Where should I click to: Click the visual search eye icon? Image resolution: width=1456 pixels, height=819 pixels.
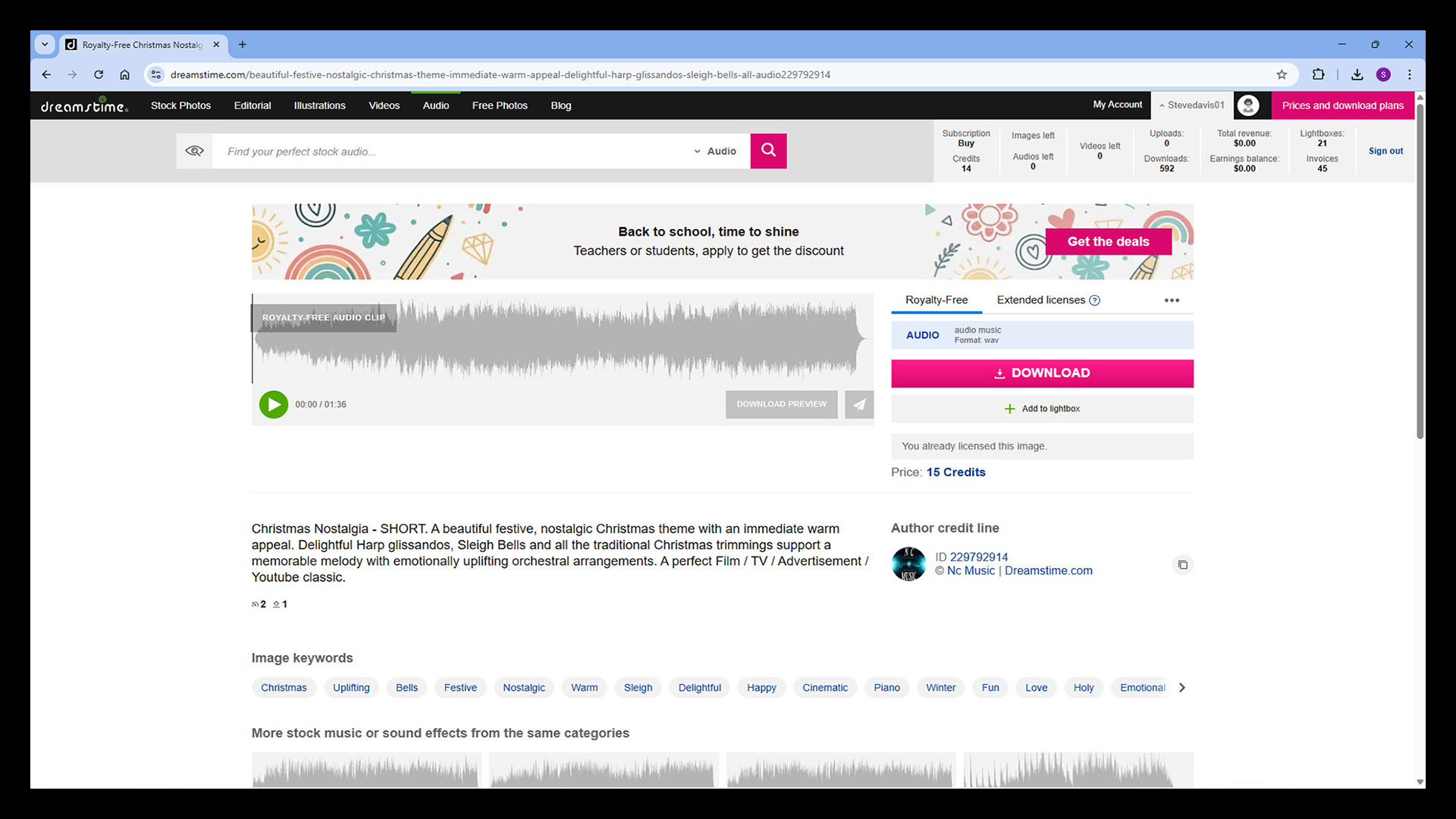point(194,151)
